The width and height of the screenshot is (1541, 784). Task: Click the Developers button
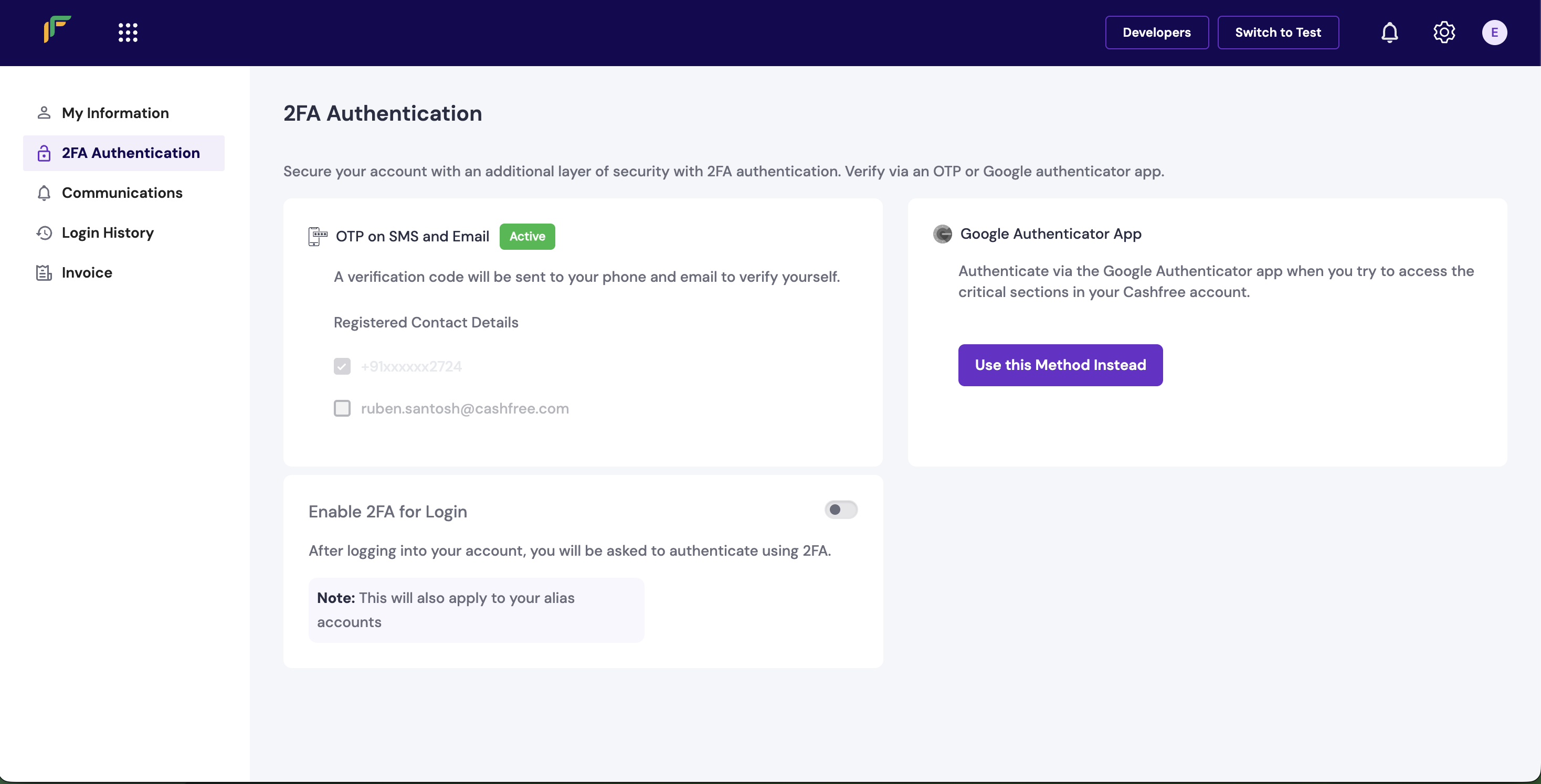coord(1156,33)
